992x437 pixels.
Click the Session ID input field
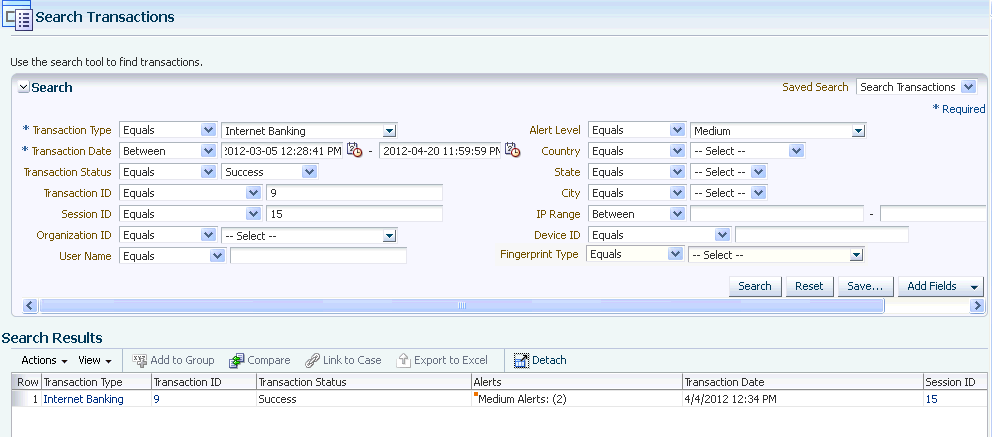pos(354,214)
